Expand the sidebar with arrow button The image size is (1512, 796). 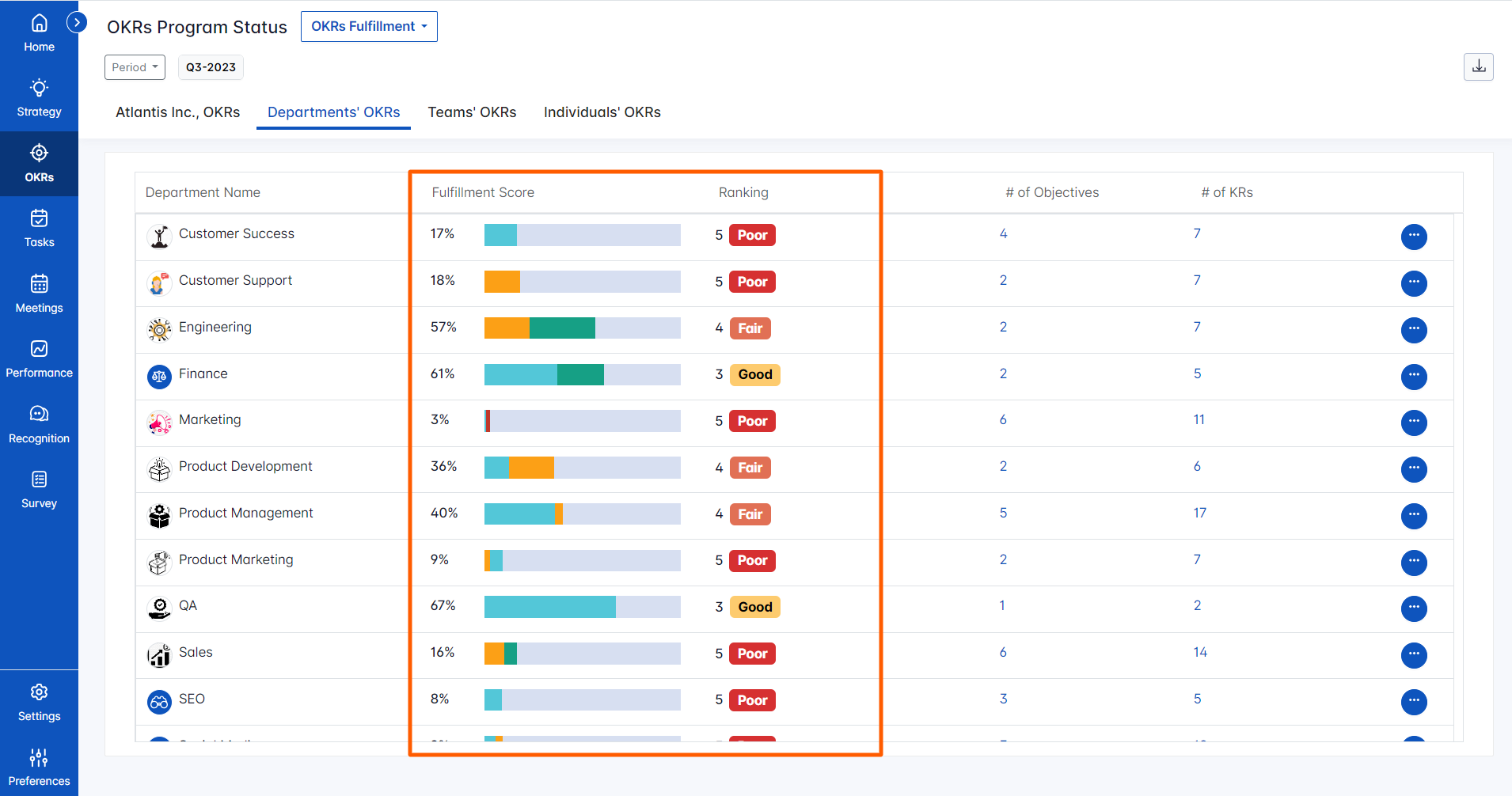[77, 23]
